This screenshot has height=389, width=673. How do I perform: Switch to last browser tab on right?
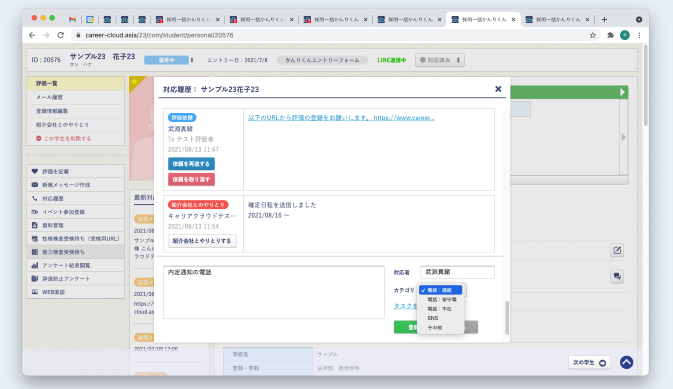[557, 19]
